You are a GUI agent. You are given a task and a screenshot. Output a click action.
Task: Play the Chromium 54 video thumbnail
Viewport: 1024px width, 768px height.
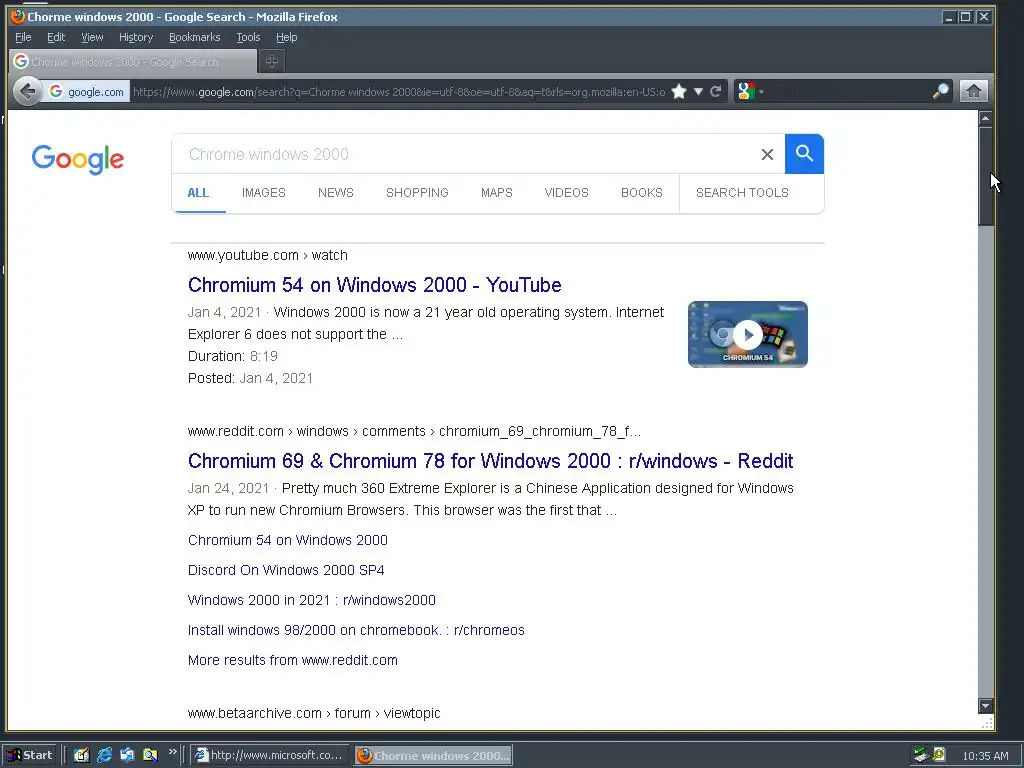pos(748,334)
